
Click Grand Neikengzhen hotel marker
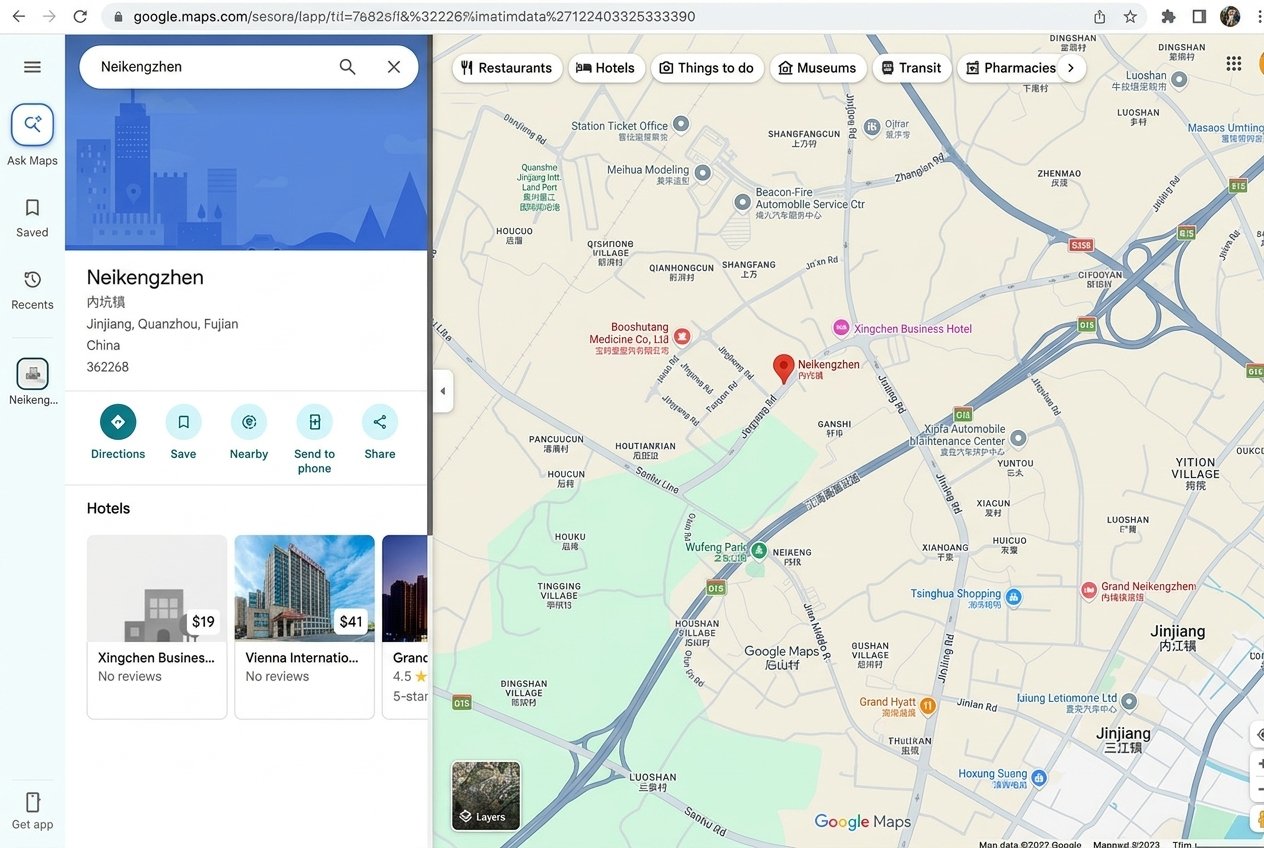1089,591
